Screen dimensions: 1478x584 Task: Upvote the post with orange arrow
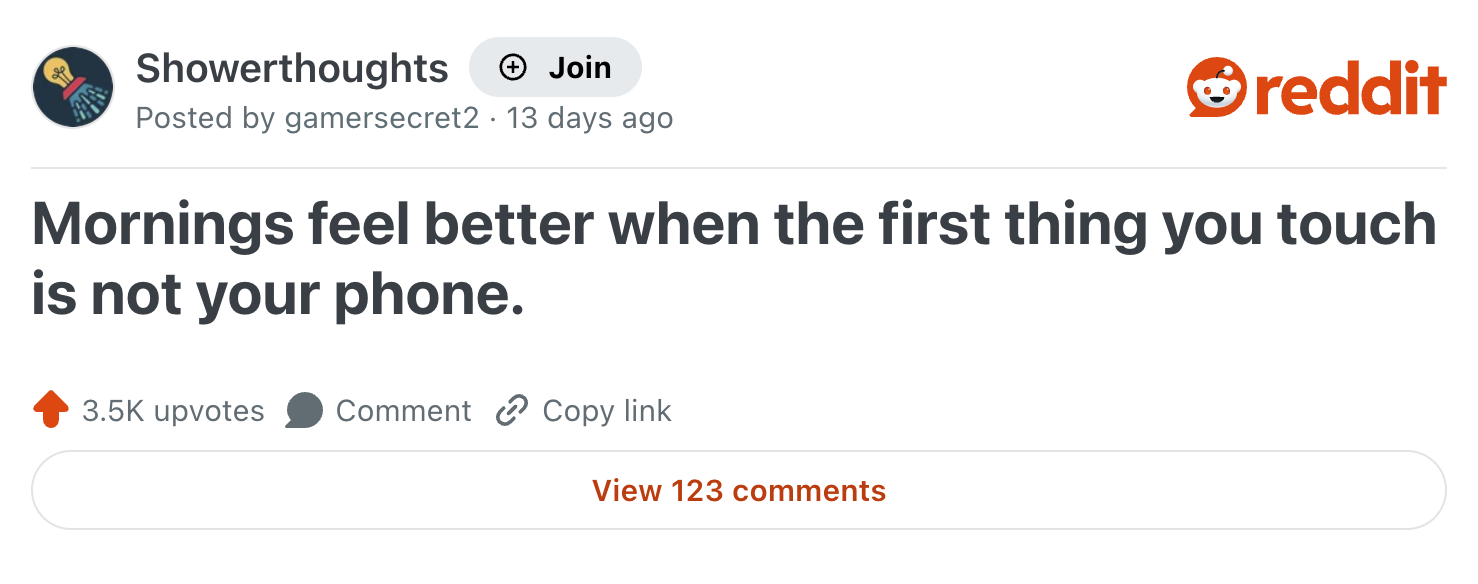point(51,410)
